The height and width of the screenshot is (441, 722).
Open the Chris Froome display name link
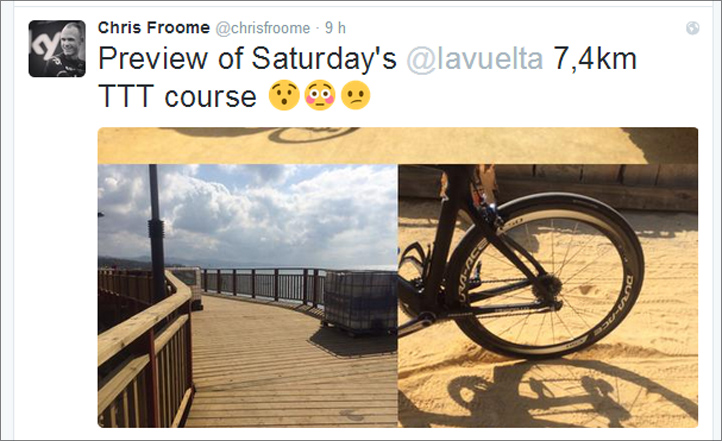[154, 28]
